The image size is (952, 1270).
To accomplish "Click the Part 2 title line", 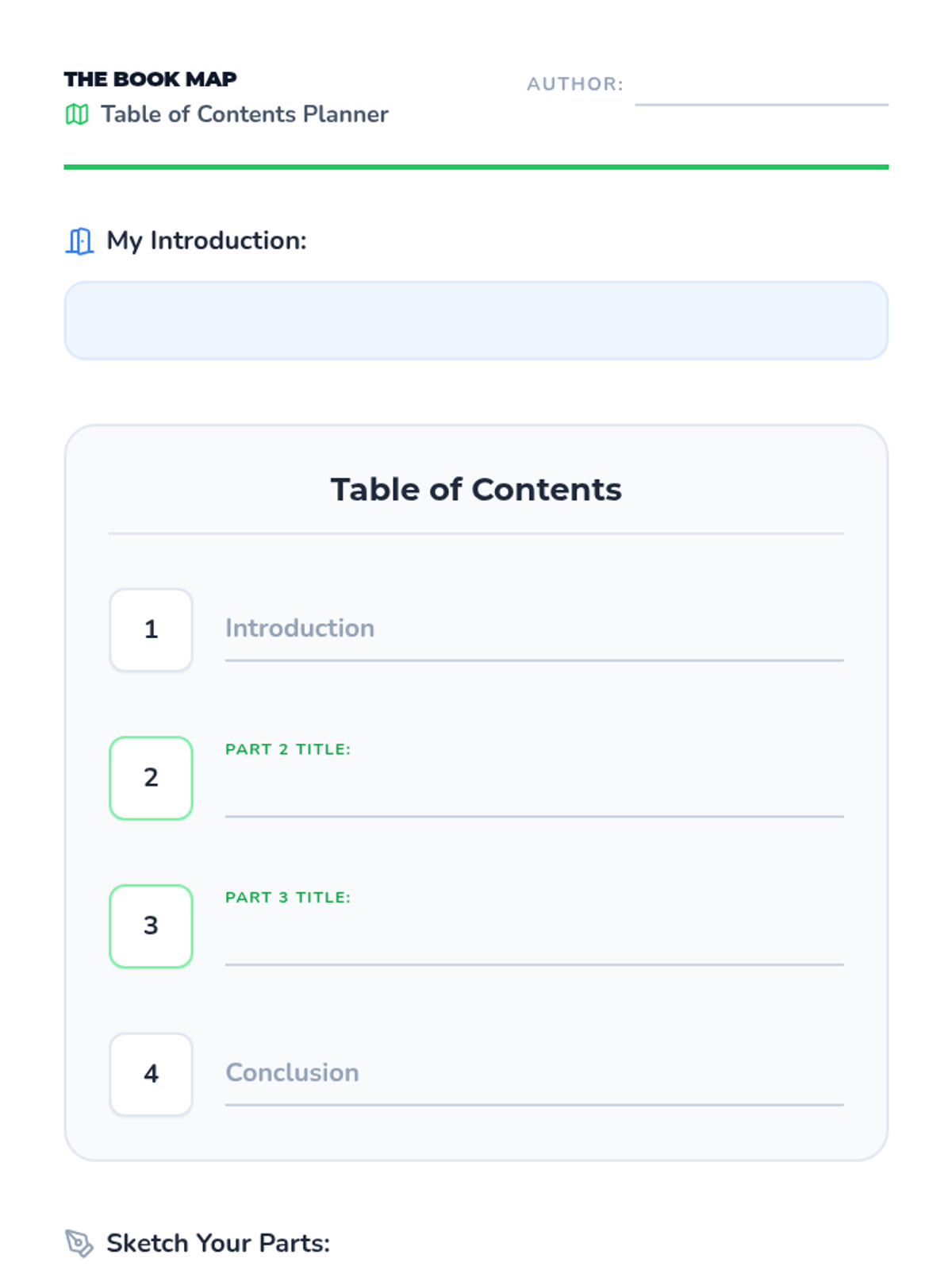I will 533,794.
